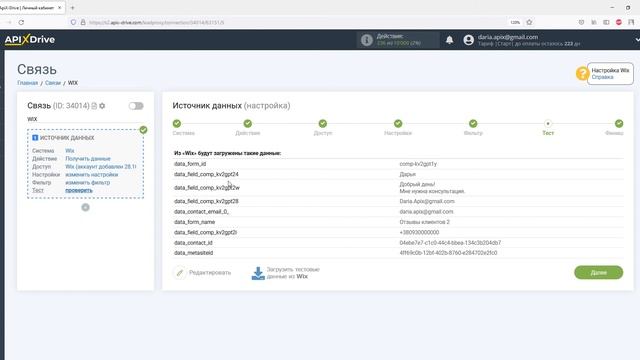640x360 pixels.
Task: Open the 'Получать данные' action link
Action: tap(88, 158)
